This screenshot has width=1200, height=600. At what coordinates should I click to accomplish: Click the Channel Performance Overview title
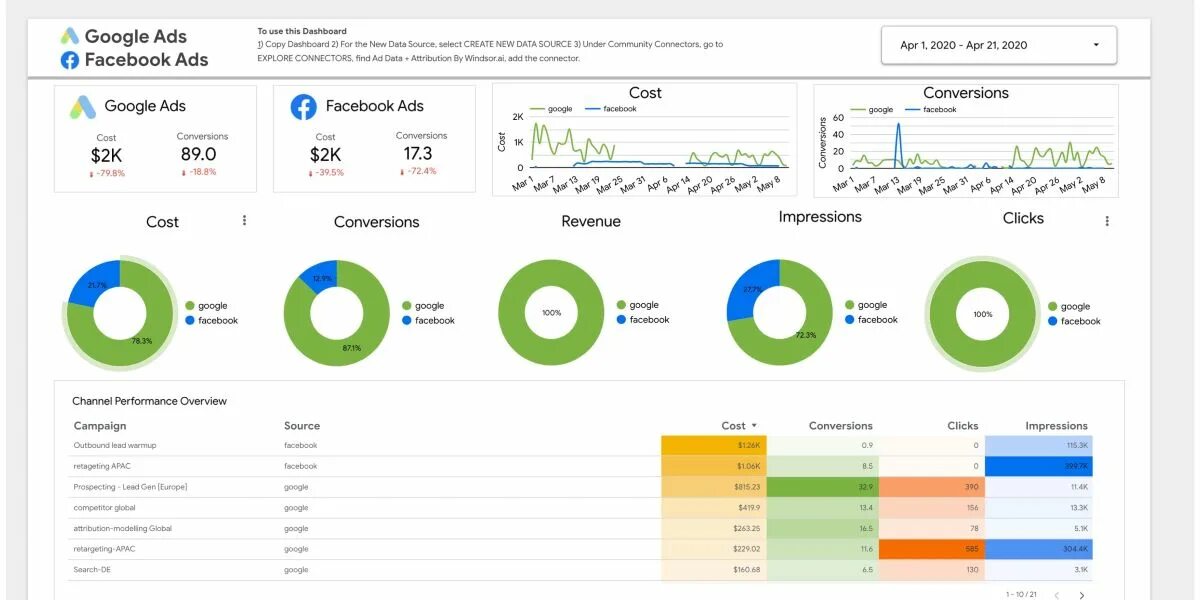pyautogui.click(x=149, y=401)
